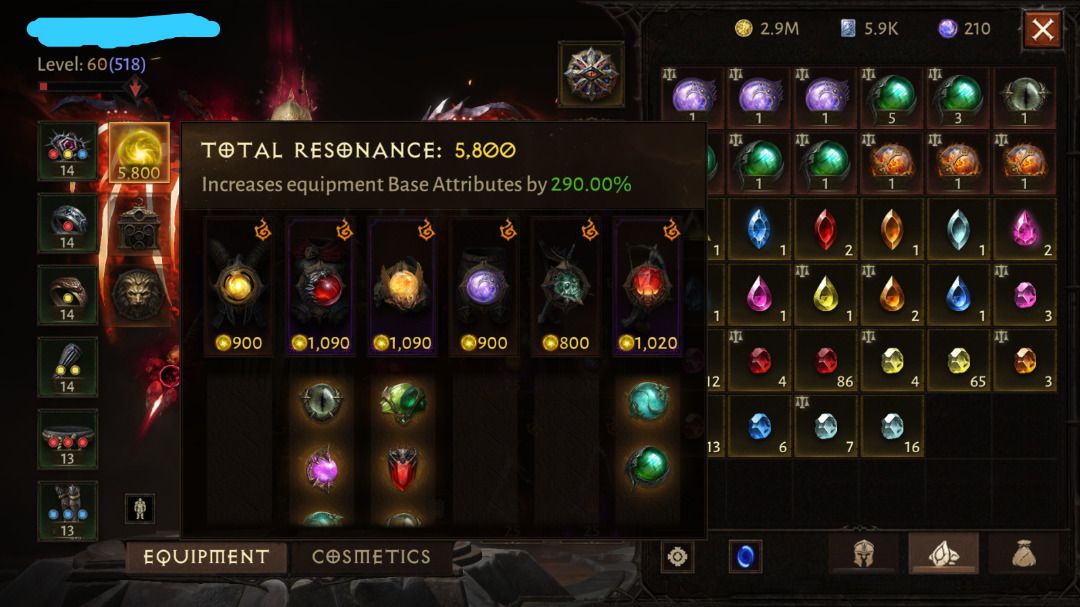The image size is (1080, 607).
Task: Close the inventory with the X button
Action: pos(1042,29)
